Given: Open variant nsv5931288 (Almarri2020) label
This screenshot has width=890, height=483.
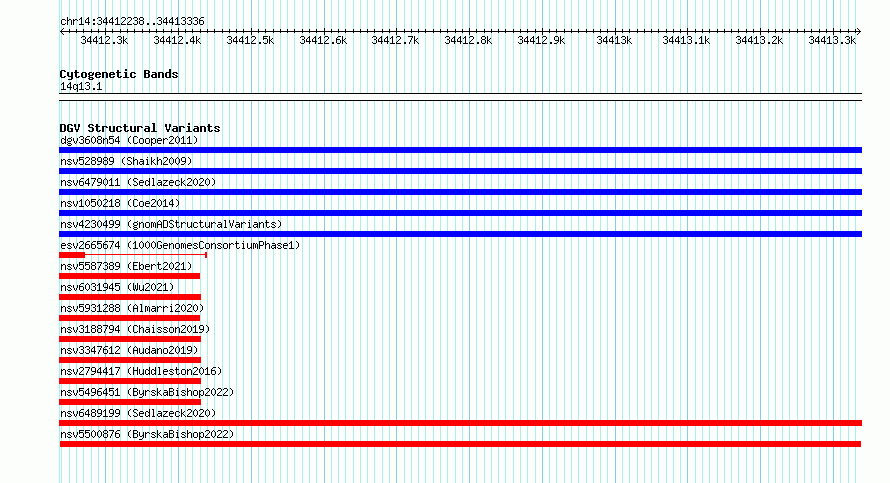Looking at the screenshot, I should click(132, 308).
